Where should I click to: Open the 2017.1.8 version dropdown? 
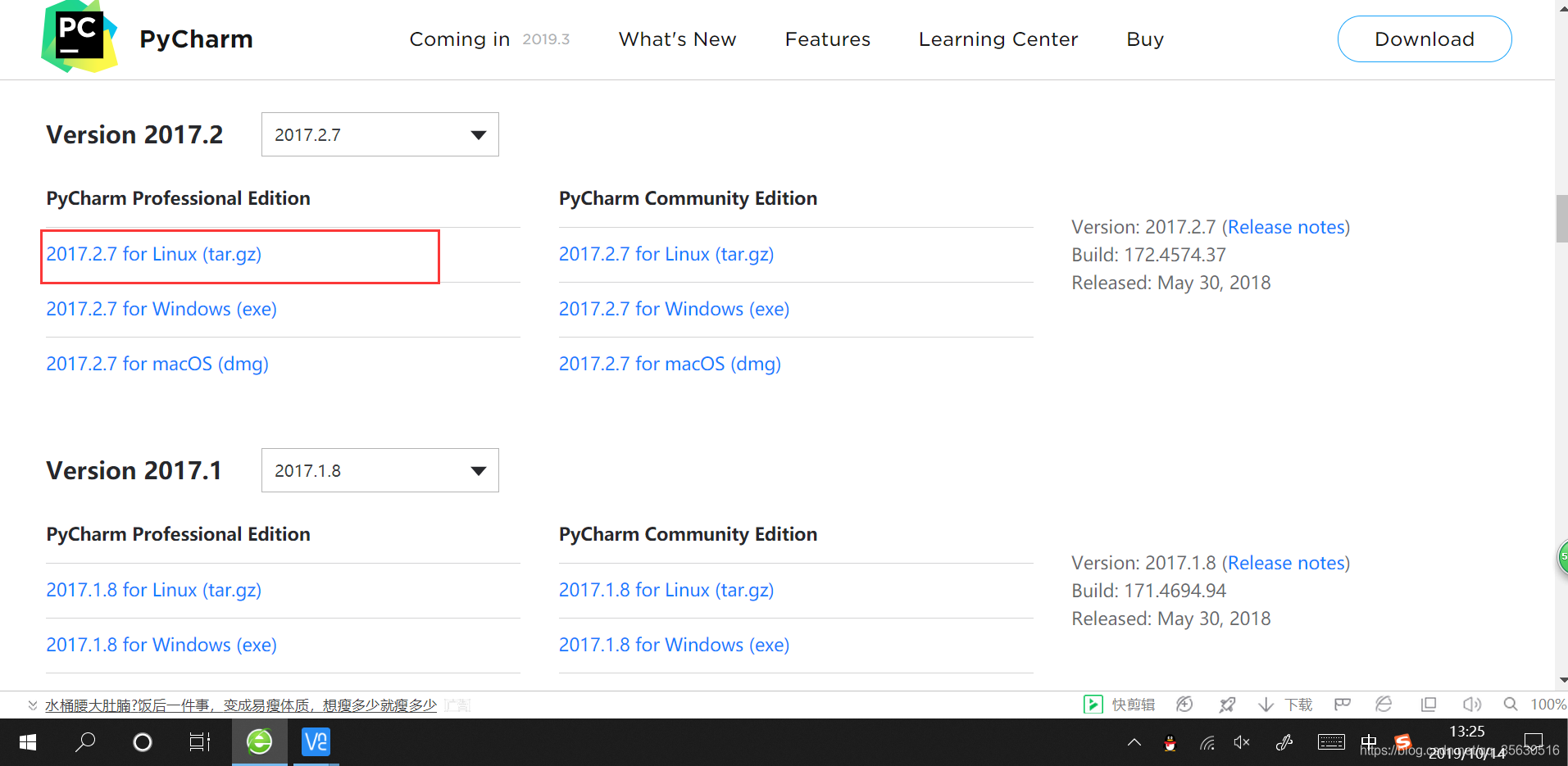pyautogui.click(x=380, y=470)
